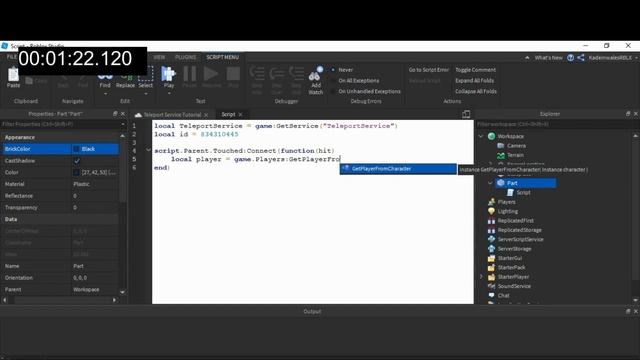Click Go to Script Error
Image resolution: width=640 pixels, height=360 pixels.
pyautogui.click(x=429, y=70)
